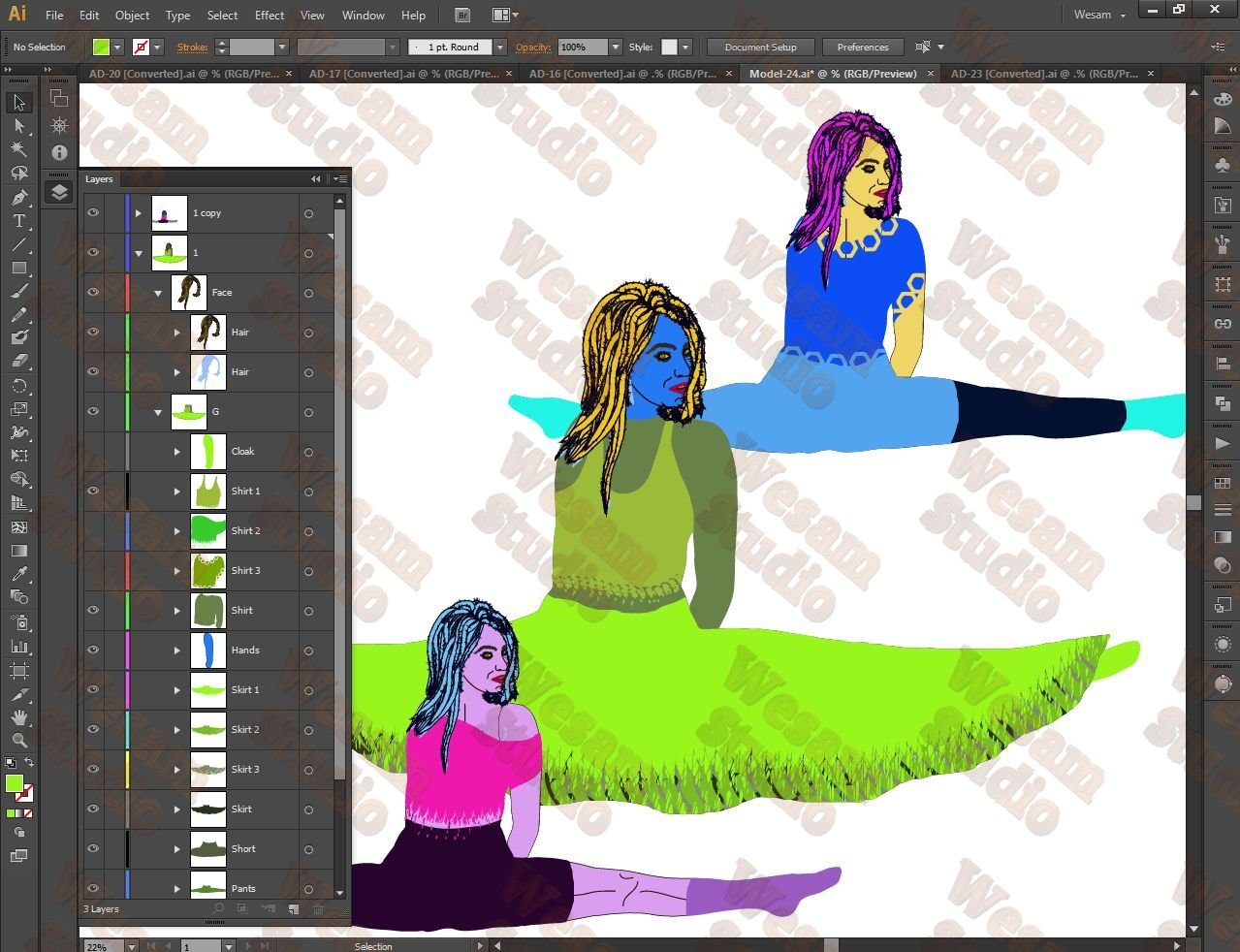
Task: Select the Symbol Sprayer tool
Action: (x=18, y=621)
